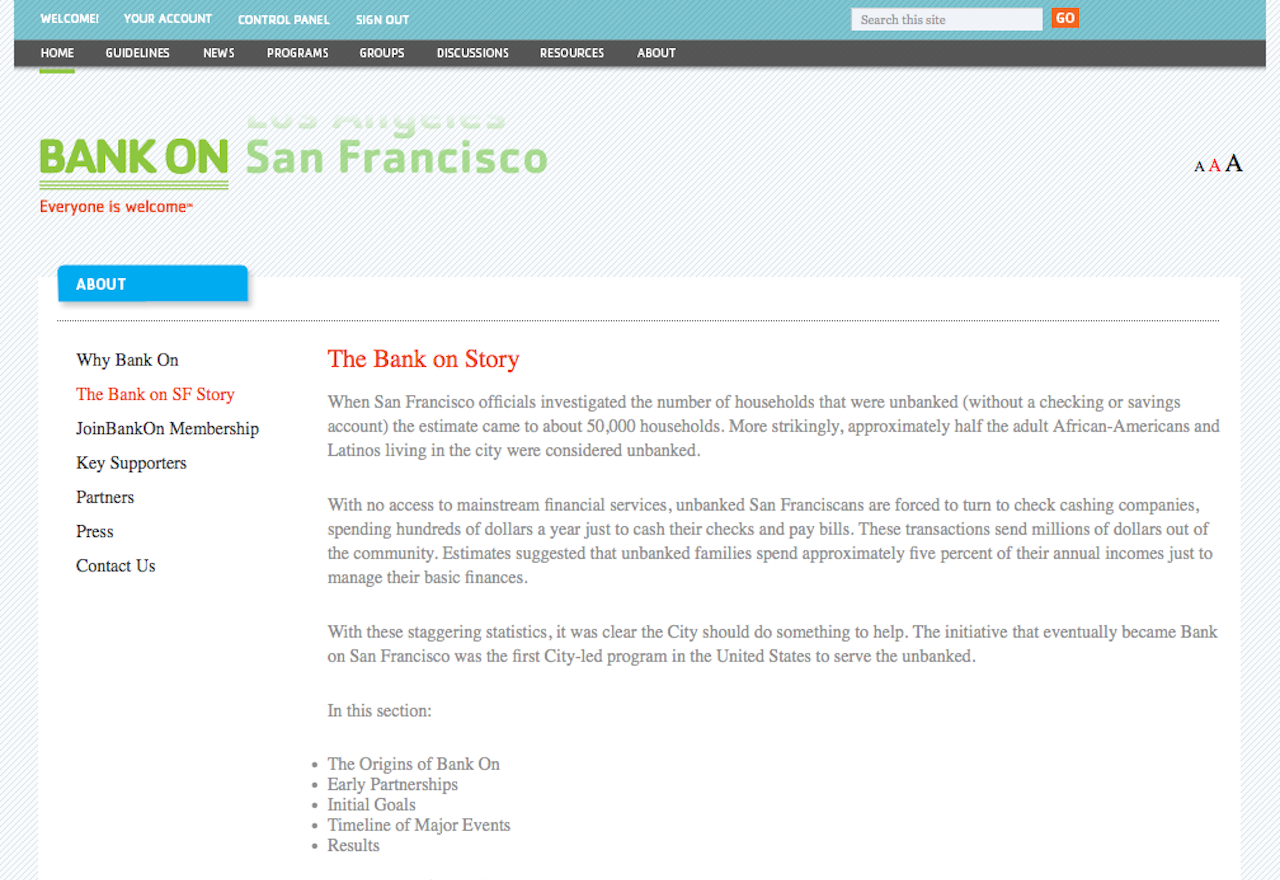Select the medium red font size A
The height and width of the screenshot is (880, 1280).
coord(1214,166)
